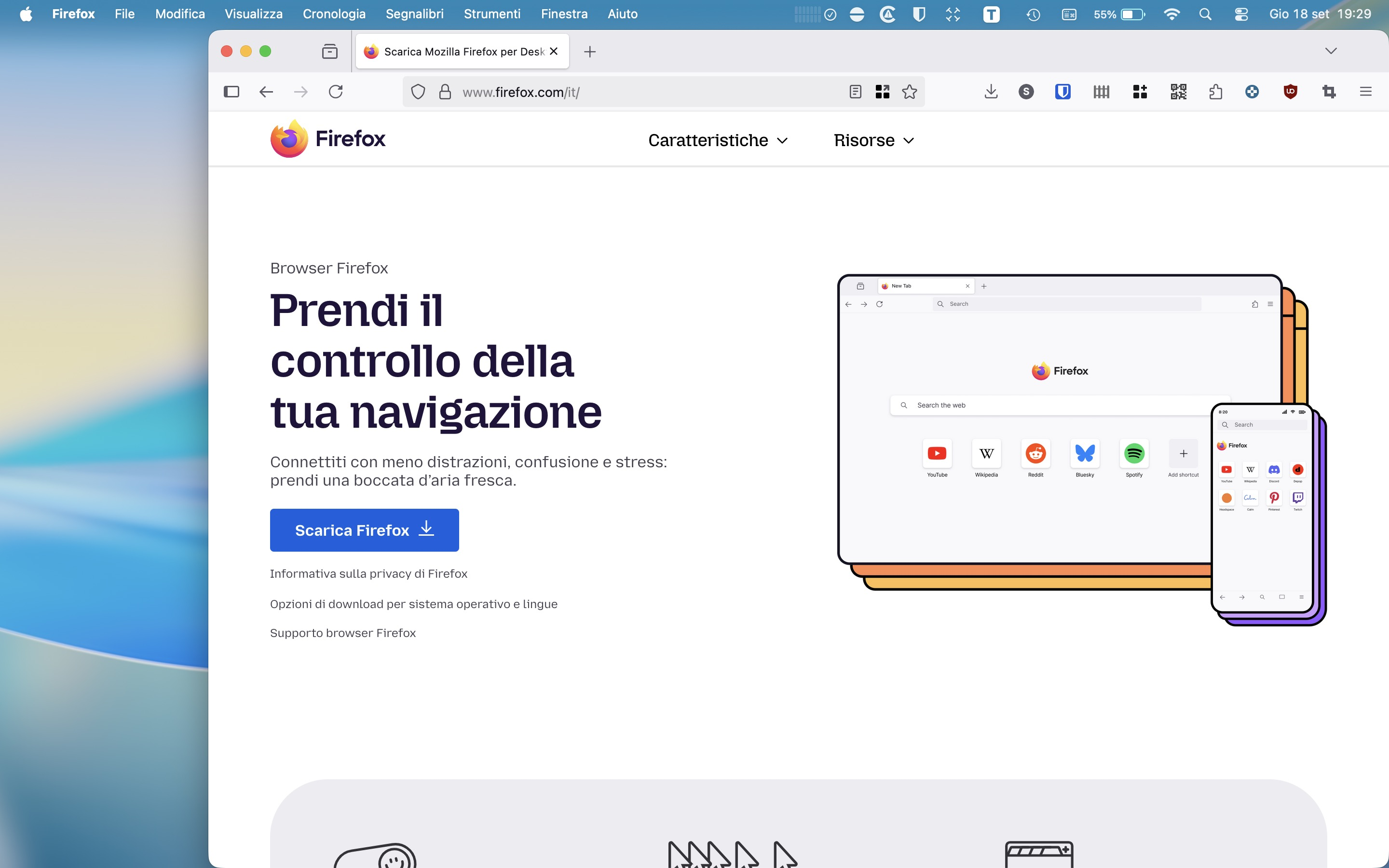Open the uBlock Origin extension

[1290, 92]
